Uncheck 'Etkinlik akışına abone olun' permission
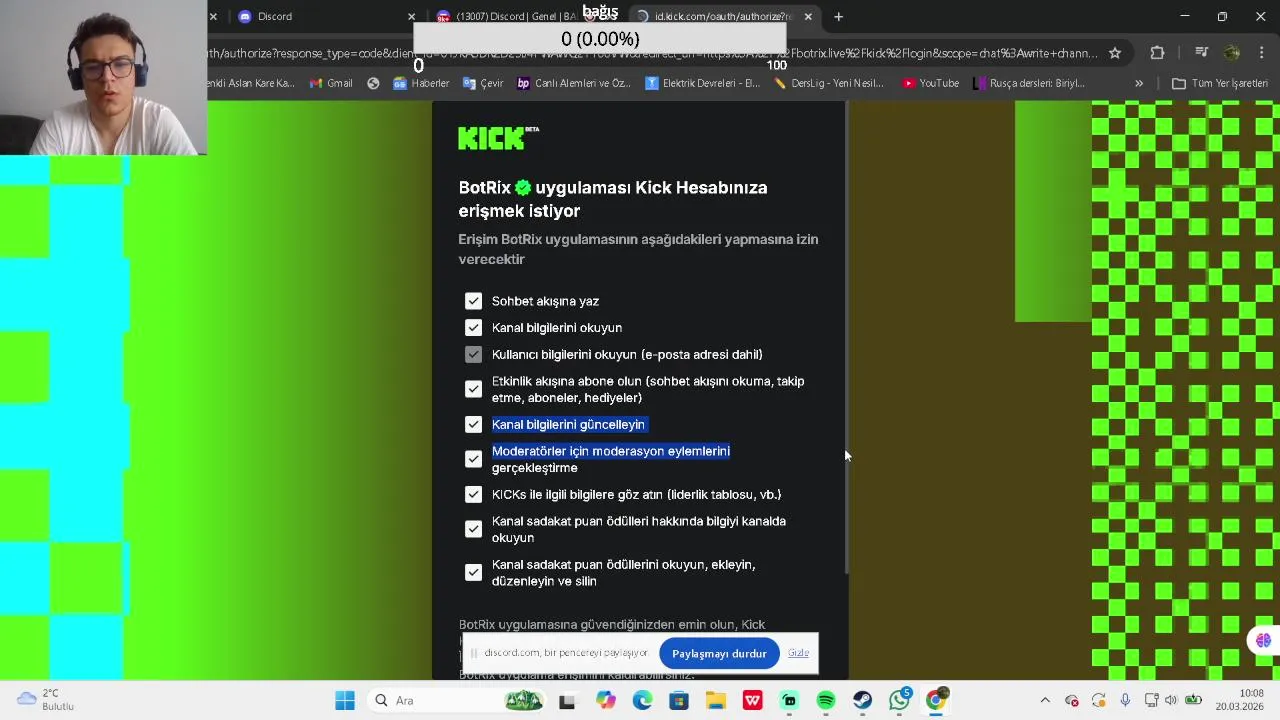The image size is (1280, 720). click(473, 389)
